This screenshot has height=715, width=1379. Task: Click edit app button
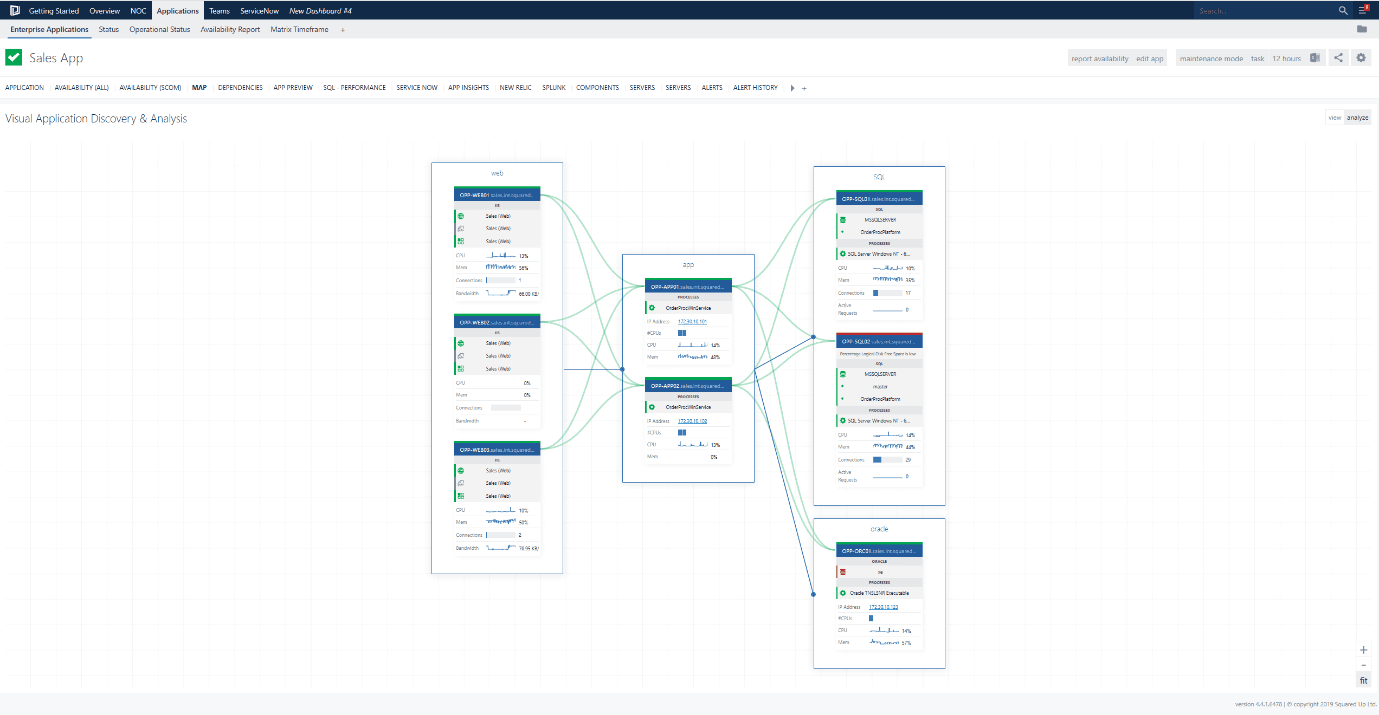(x=1150, y=58)
